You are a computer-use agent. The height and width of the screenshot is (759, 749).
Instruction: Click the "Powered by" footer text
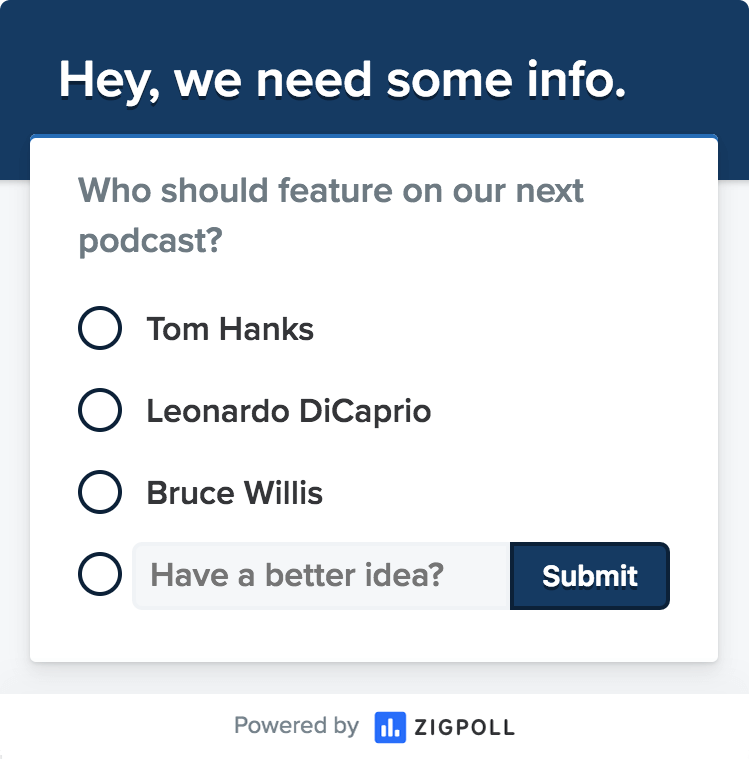click(x=296, y=726)
